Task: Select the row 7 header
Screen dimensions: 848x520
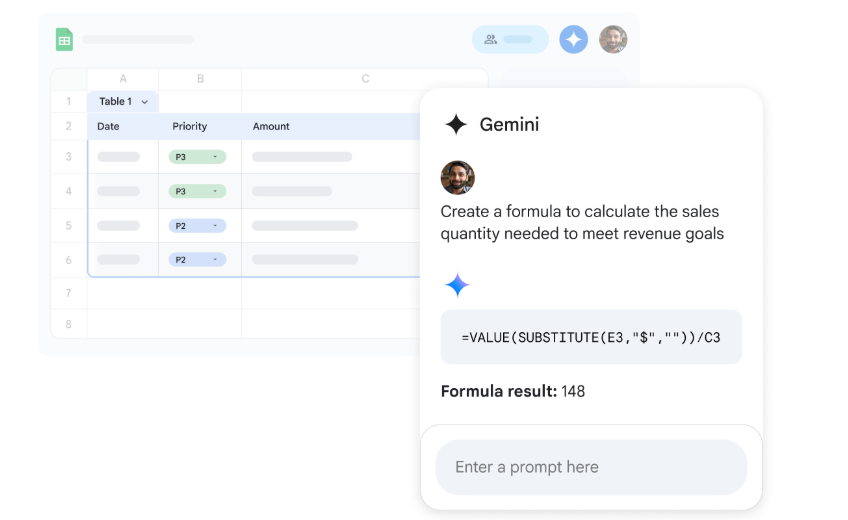Action: [69, 293]
